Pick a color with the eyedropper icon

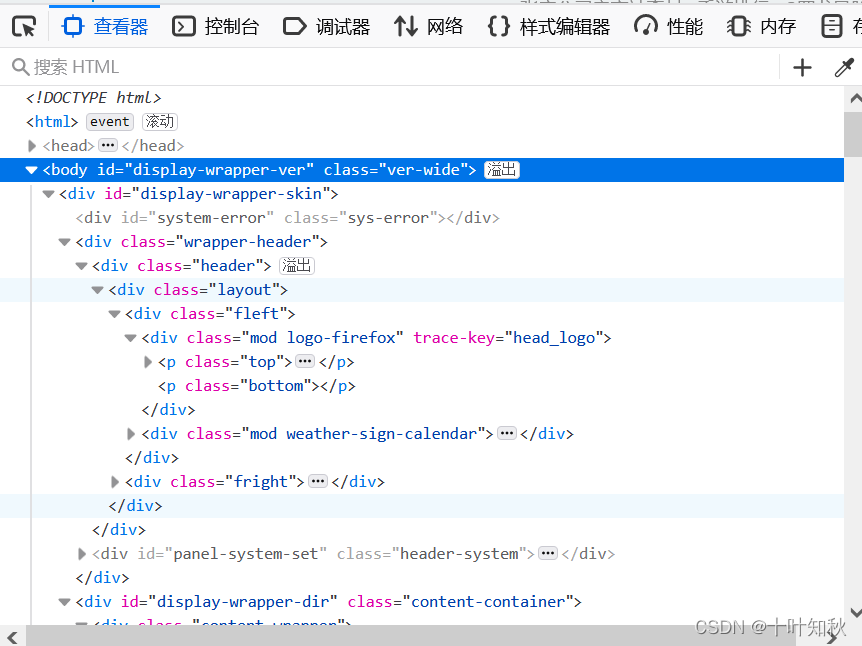coord(844,68)
